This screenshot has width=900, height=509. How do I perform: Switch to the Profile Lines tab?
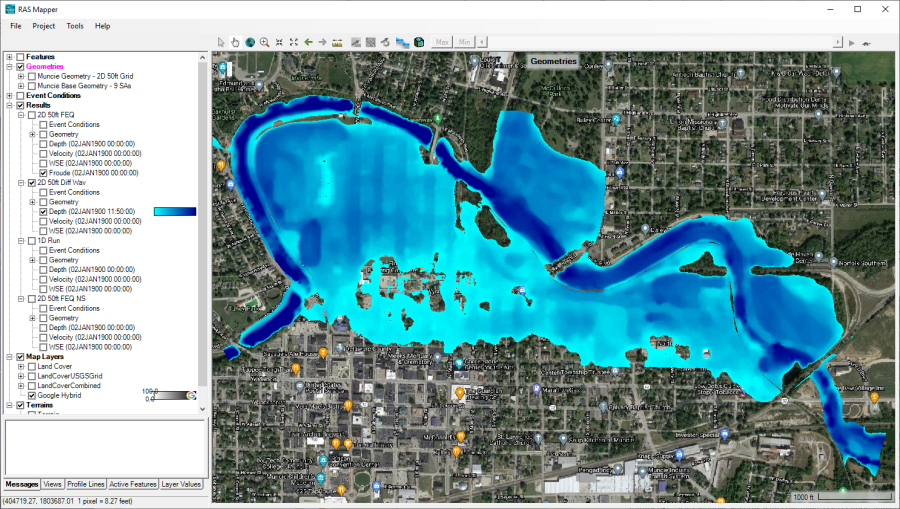point(85,484)
